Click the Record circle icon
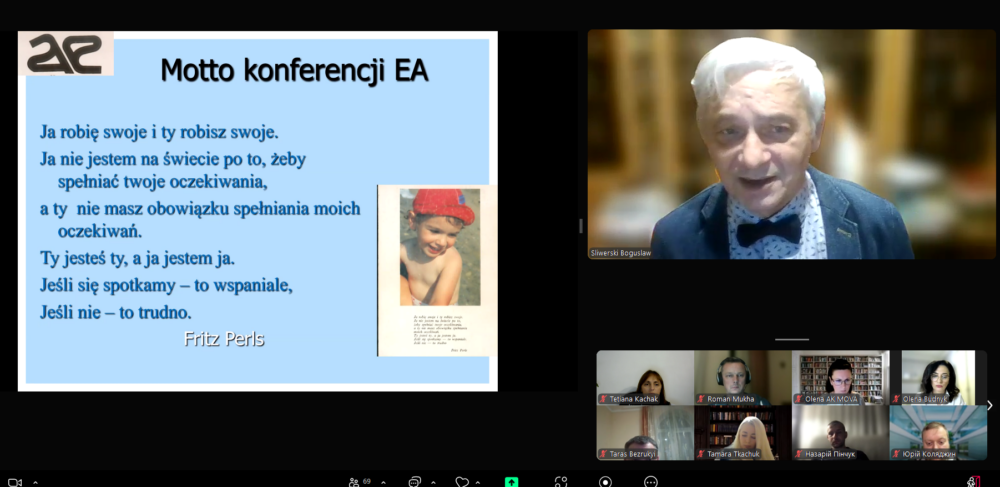This screenshot has height=487, width=1000. [x=605, y=481]
